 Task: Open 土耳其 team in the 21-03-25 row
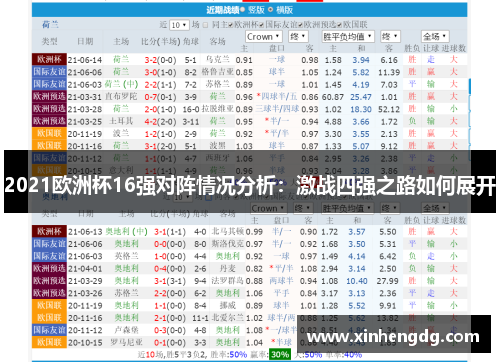(121, 121)
